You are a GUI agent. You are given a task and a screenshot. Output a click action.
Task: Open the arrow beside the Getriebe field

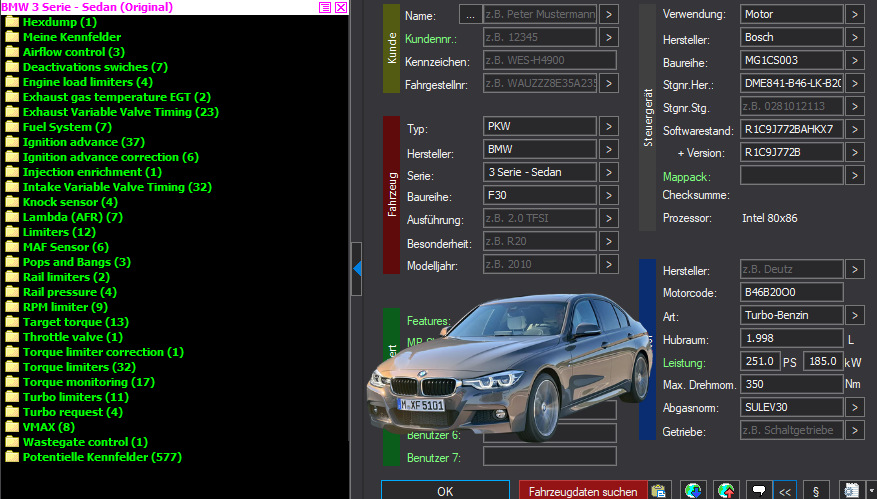pos(855,430)
